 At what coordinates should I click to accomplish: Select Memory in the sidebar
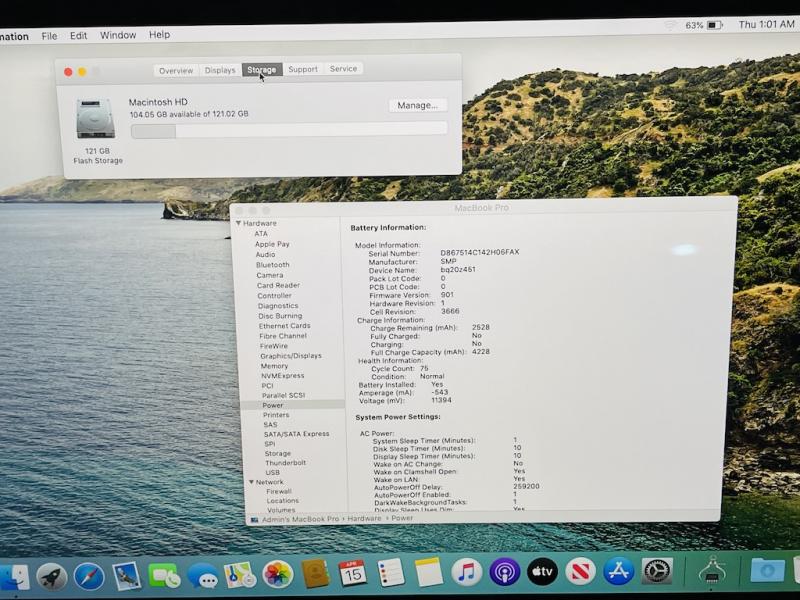point(274,366)
